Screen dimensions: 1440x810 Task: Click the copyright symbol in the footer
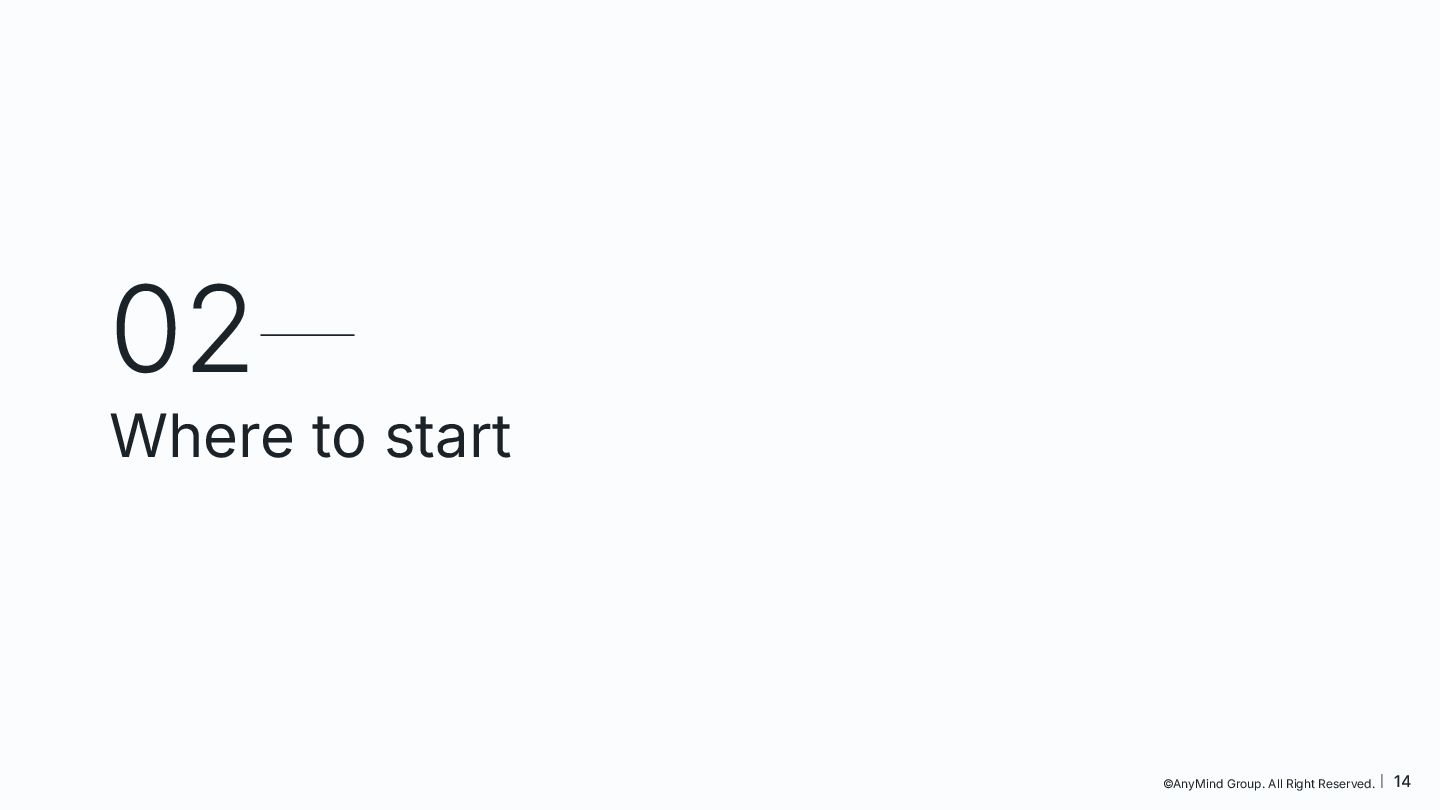coord(1168,784)
